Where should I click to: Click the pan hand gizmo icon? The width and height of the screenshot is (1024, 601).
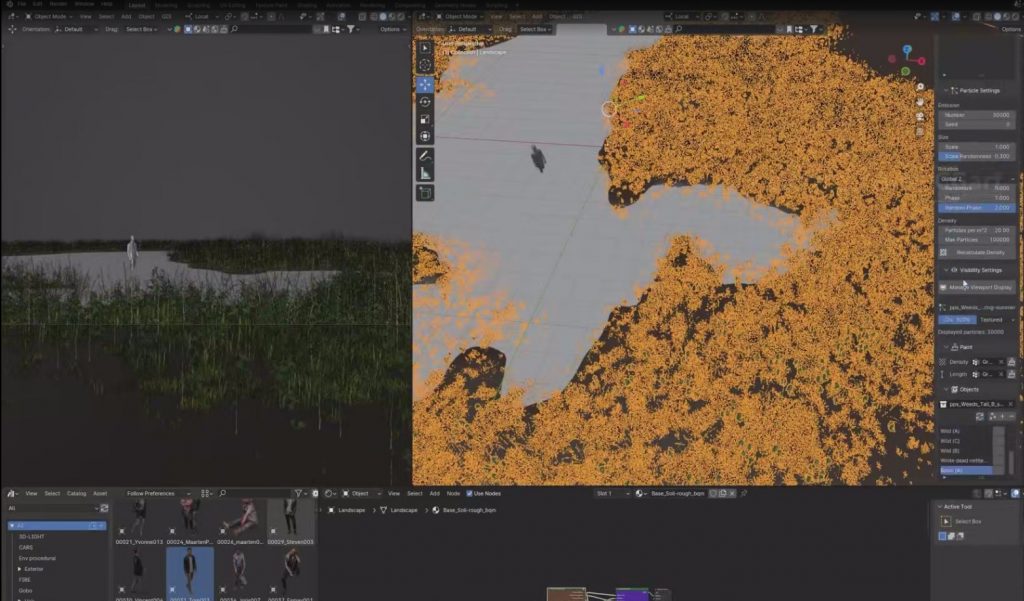920,102
